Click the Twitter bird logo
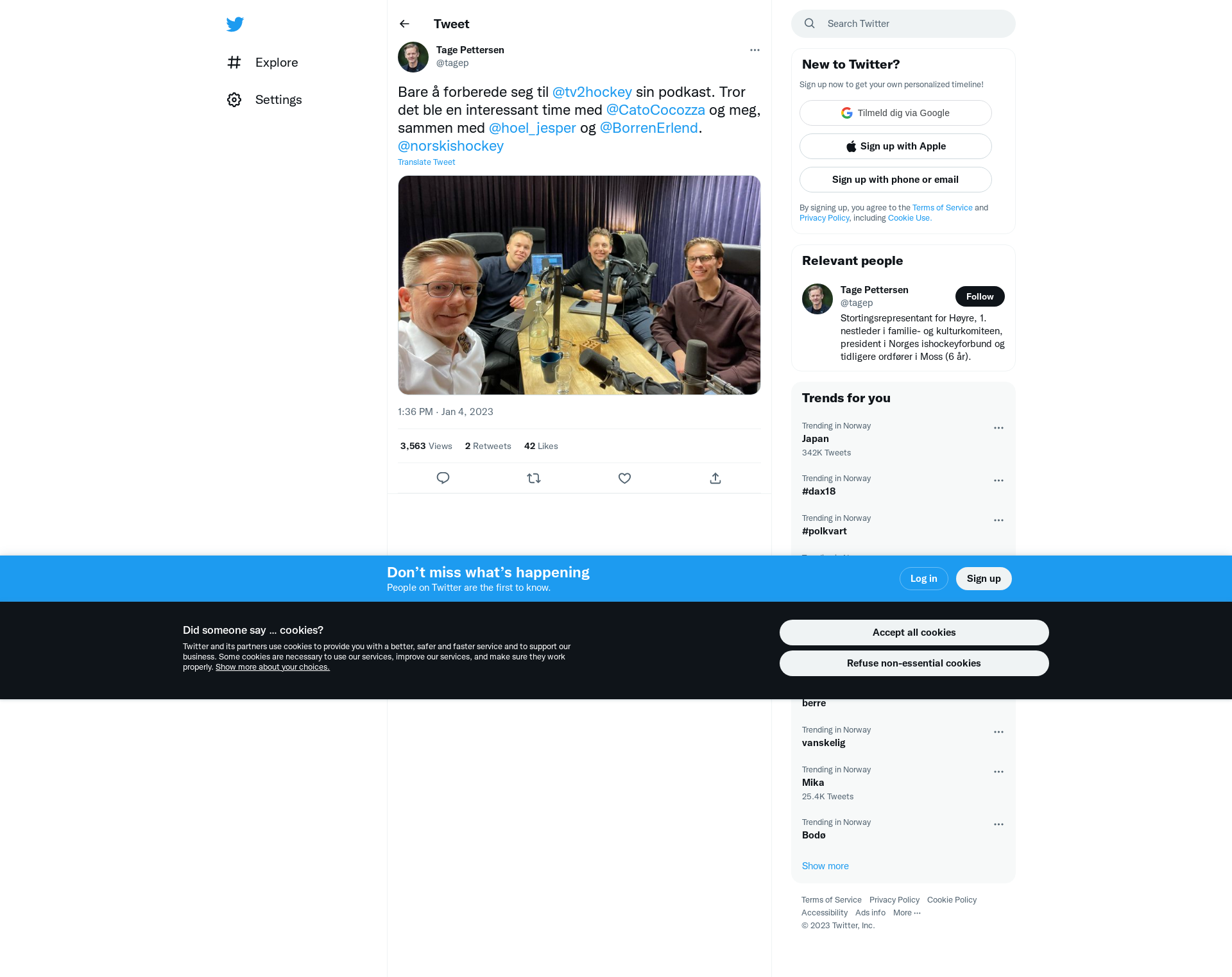This screenshot has width=1232, height=977. (x=235, y=24)
